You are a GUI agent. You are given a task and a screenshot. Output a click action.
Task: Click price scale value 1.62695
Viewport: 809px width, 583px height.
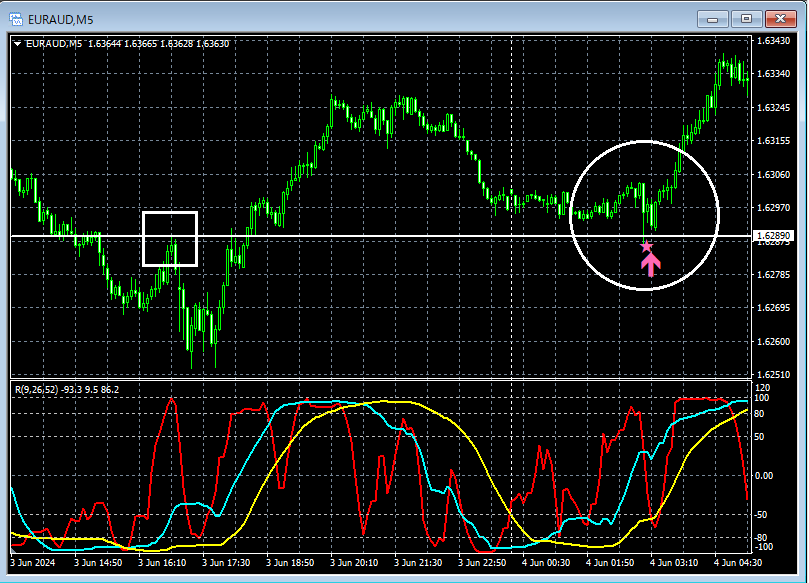(x=773, y=307)
